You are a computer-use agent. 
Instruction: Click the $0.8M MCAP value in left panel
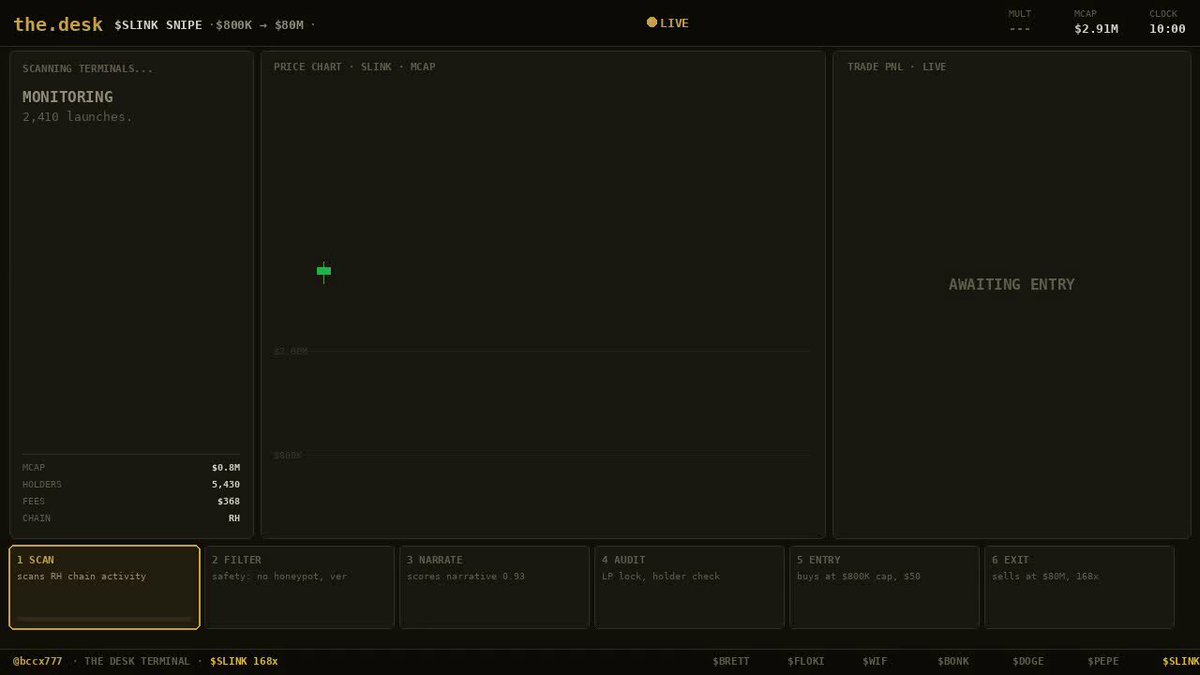coord(226,467)
